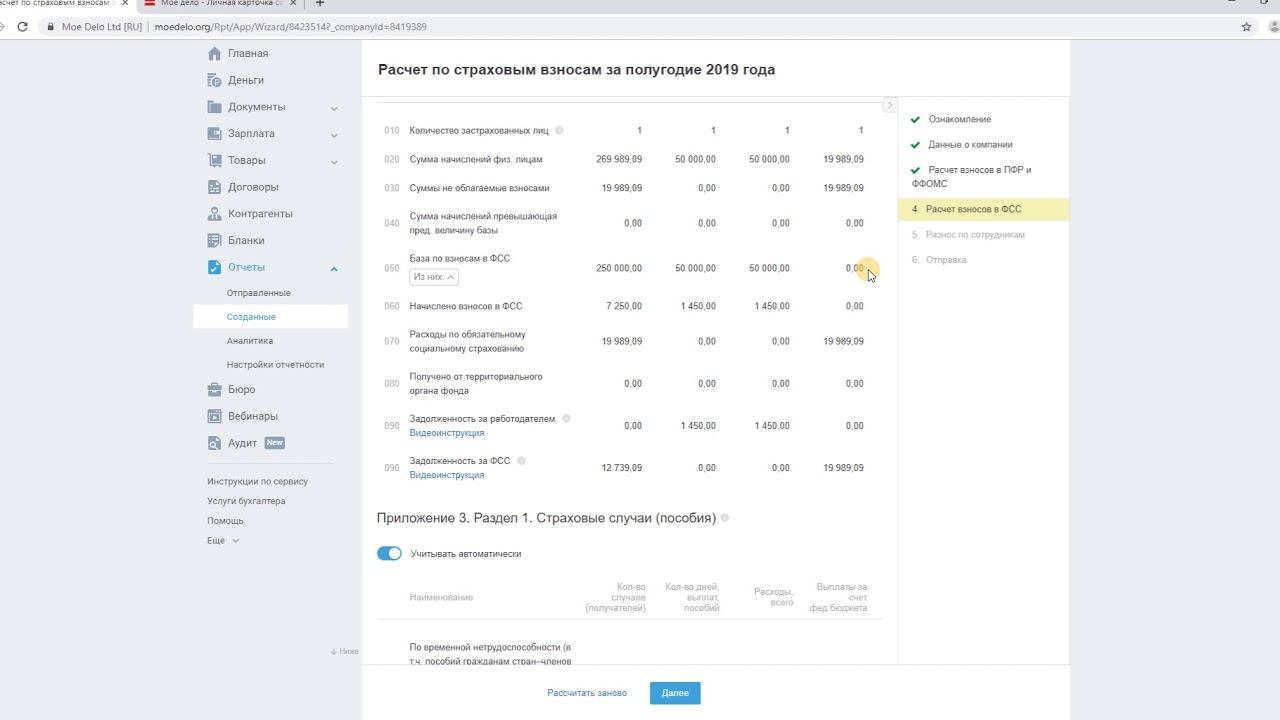Expand the Зарплата submenu chevron
Screen dimensions: 1280x720
click(334, 135)
